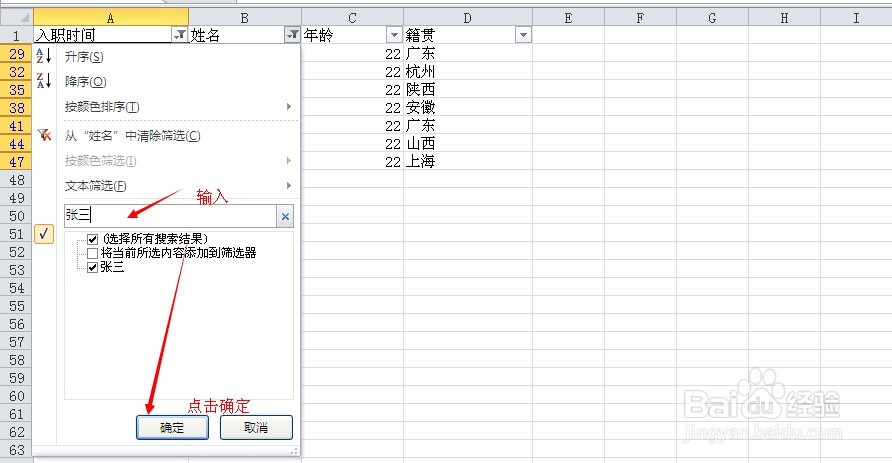Enable 'Add current selection to filter' checkbox
The width and height of the screenshot is (892, 463).
(93, 253)
